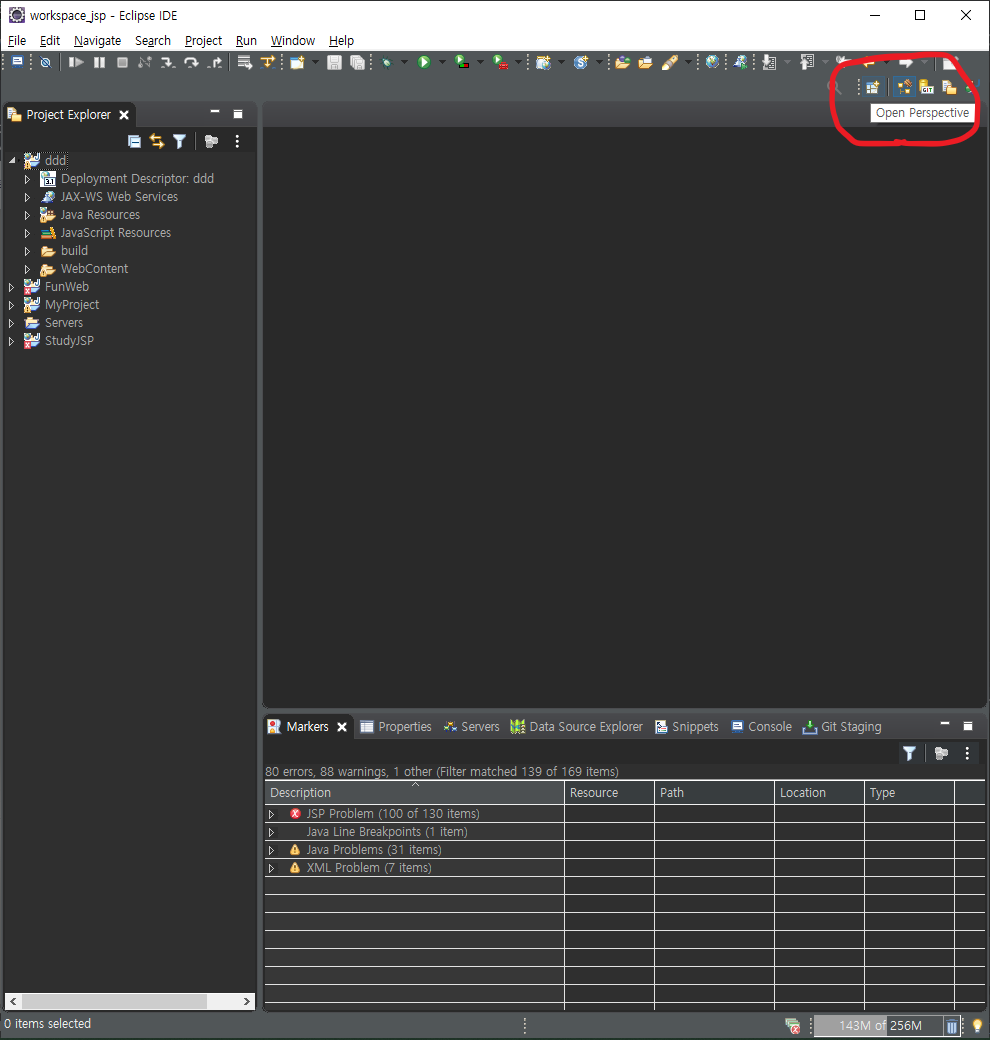Open the Debug dropdown arrow
This screenshot has height=1040, width=990.
coord(404,62)
